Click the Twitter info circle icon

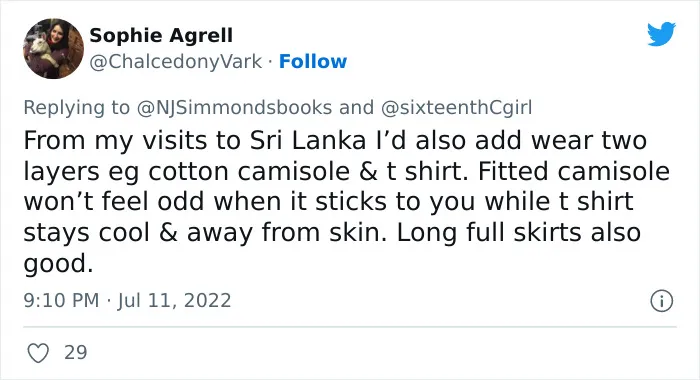(x=662, y=301)
